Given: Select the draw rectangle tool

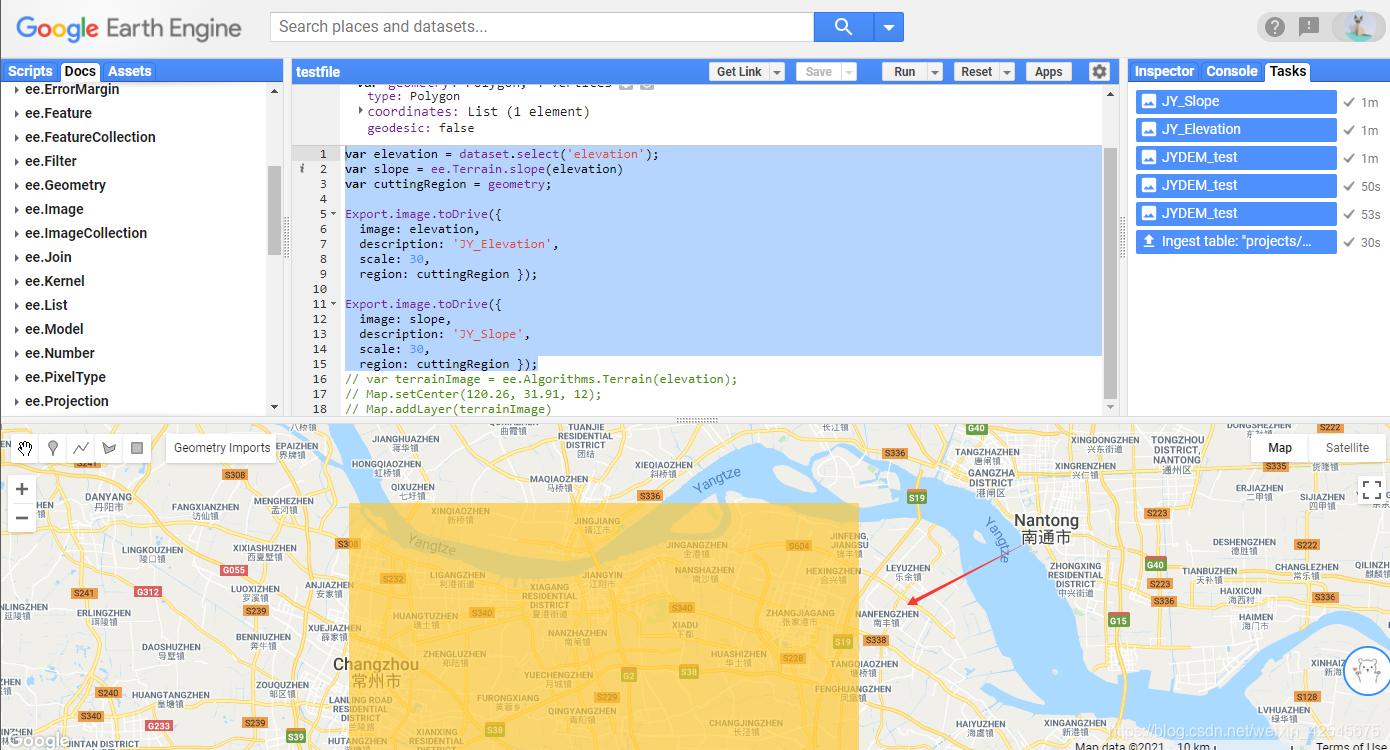Looking at the screenshot, I should coord(137,448).
